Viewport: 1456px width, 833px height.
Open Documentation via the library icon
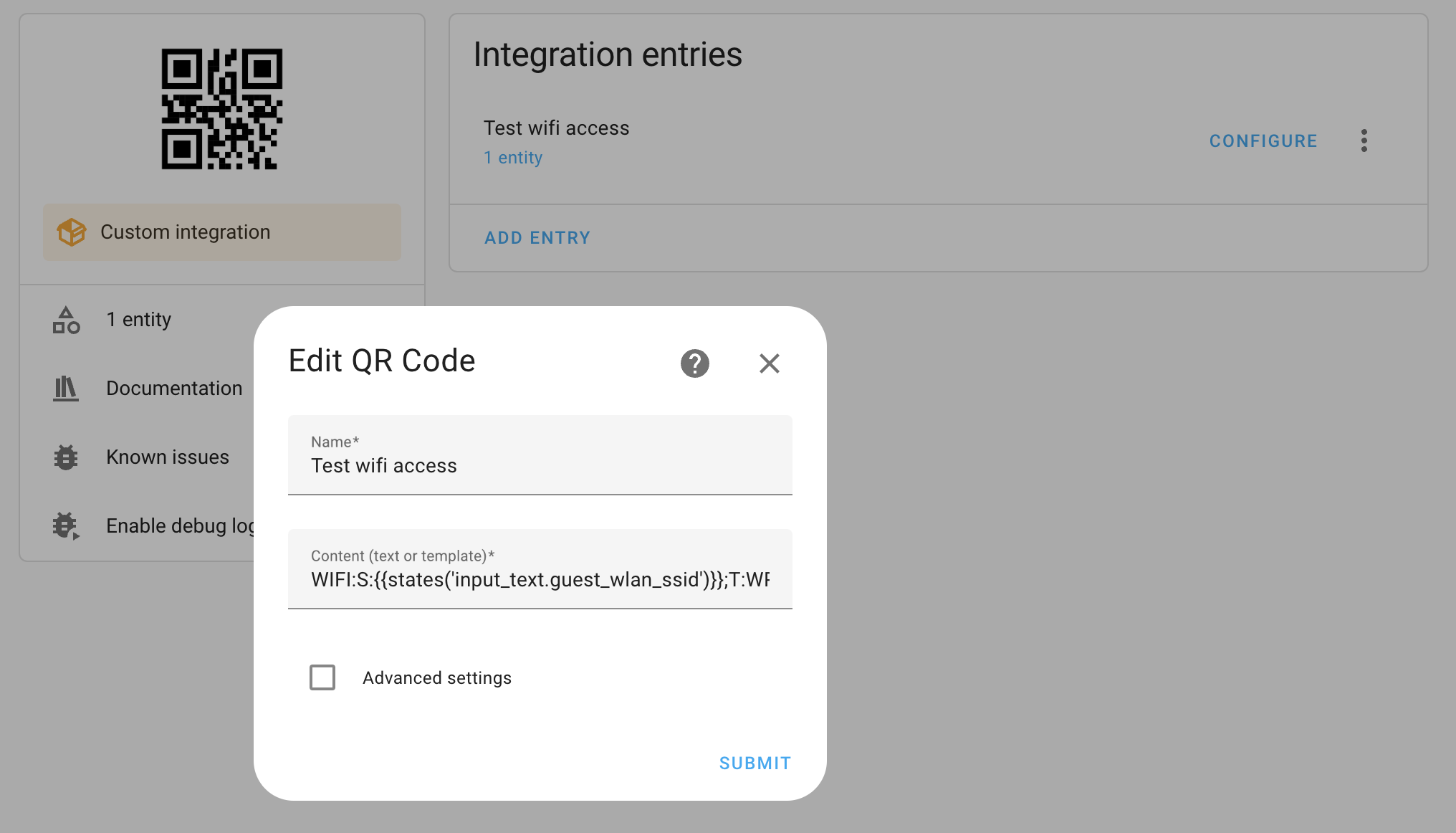pos(65,389)
